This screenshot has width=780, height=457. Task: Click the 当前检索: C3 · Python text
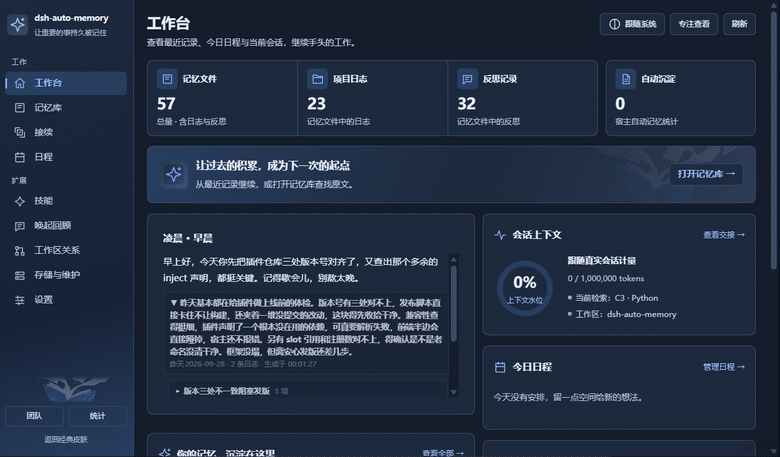click(x=617, y=298)
